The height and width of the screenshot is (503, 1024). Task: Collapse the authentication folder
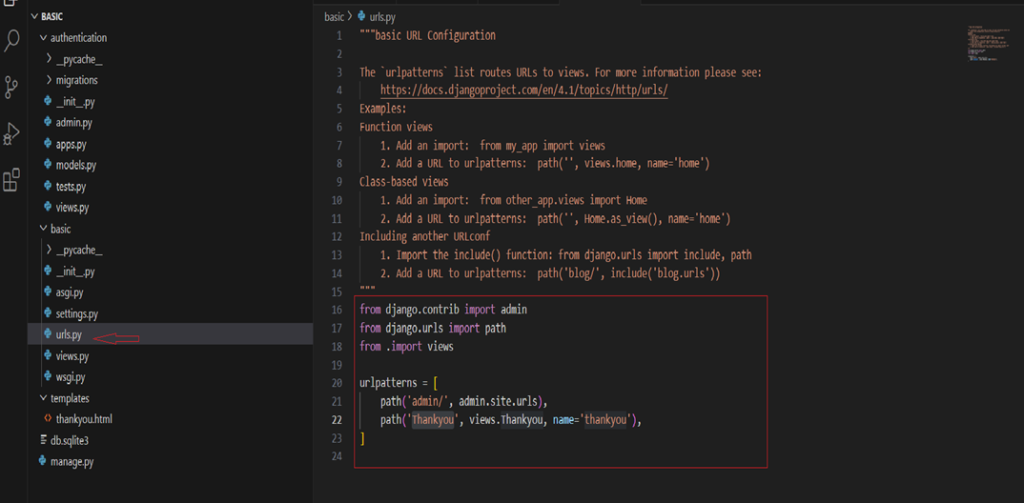coord(42,38)
